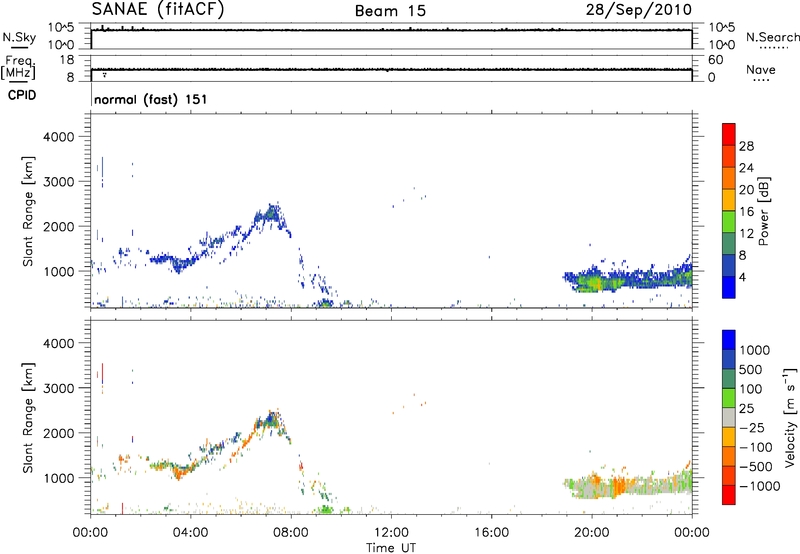The width and height of the screenshot is (800, 554).
Task: Click the text normal (fast) 151
Action: click(x=151, y=99)
